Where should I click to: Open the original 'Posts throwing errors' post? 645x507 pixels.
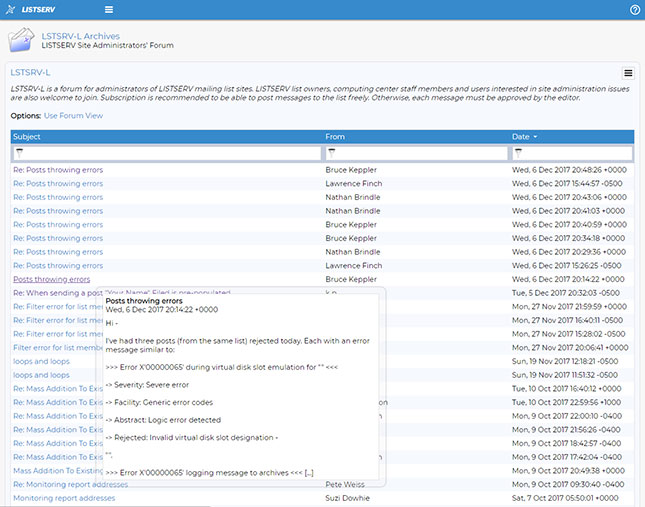[x=51, y=279]
